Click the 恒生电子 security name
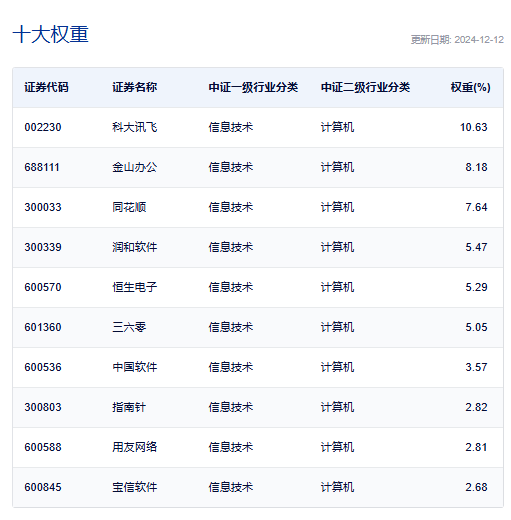Viewport: 511px width, 520px height. 134,287
